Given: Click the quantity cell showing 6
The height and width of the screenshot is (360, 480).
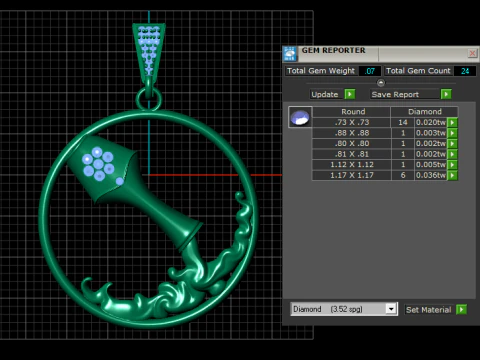Looking at the screenshot, I should (x=403, y=175).
